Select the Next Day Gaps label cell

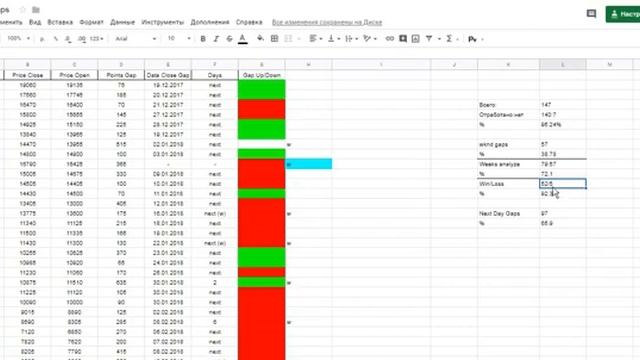tap(509, 213)
